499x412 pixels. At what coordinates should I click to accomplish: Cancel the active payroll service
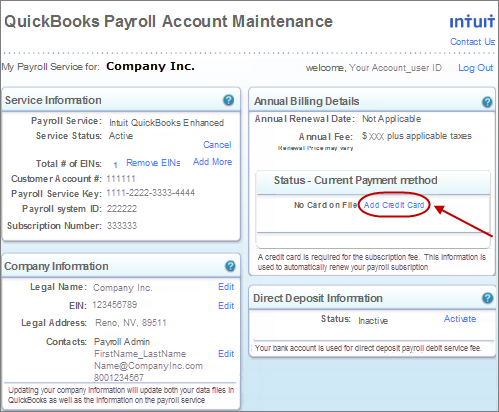pos(217,145)
